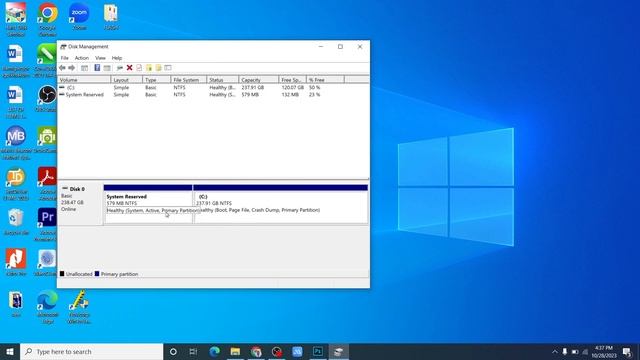Open Photoshop from taskbar
The image size is (640, 360).
point(318,351)
